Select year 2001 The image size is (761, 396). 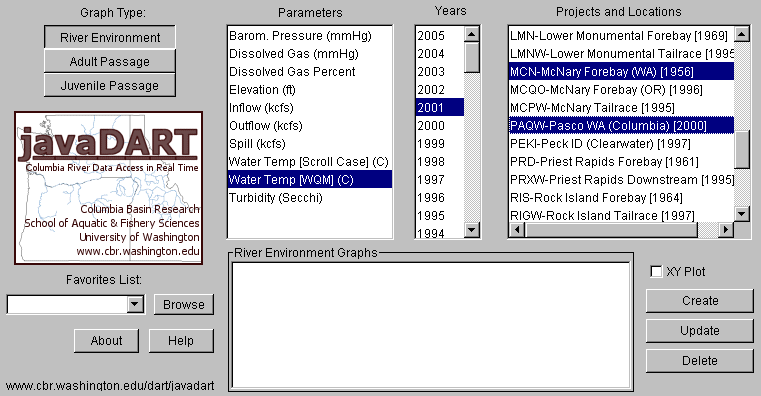coord(440,108)
